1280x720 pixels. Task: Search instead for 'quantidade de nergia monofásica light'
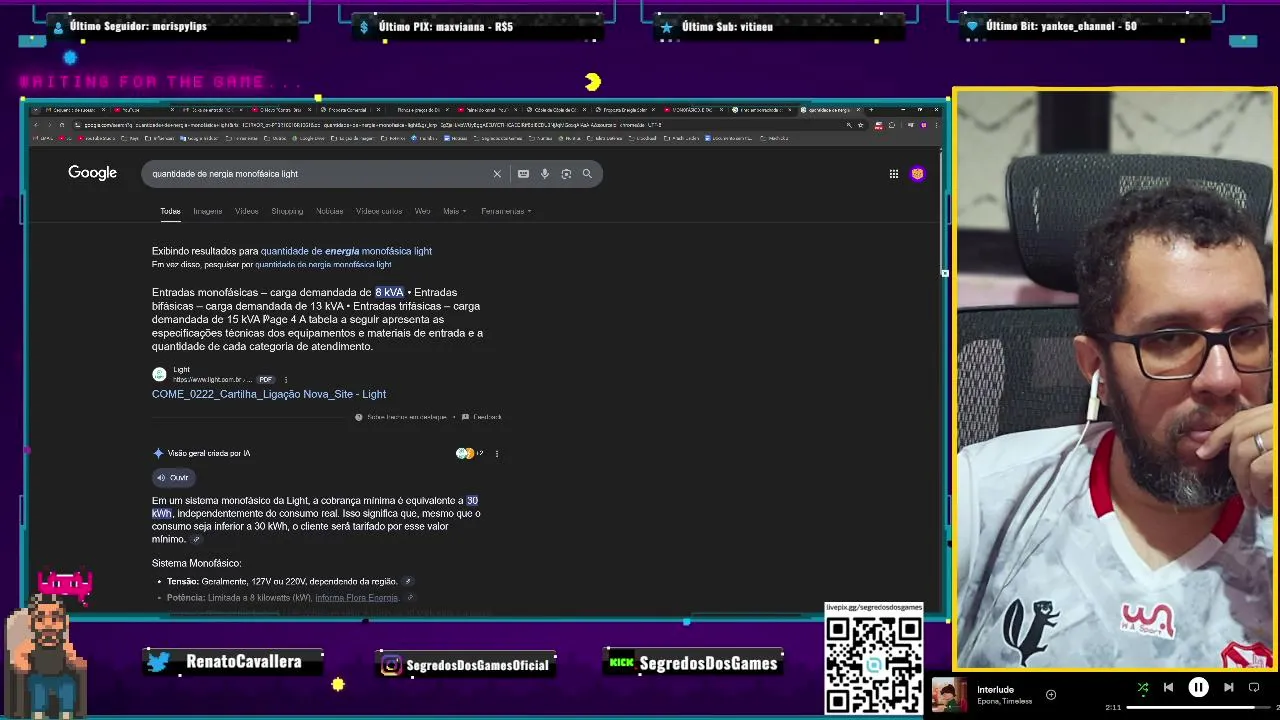[x=323, y=265]
